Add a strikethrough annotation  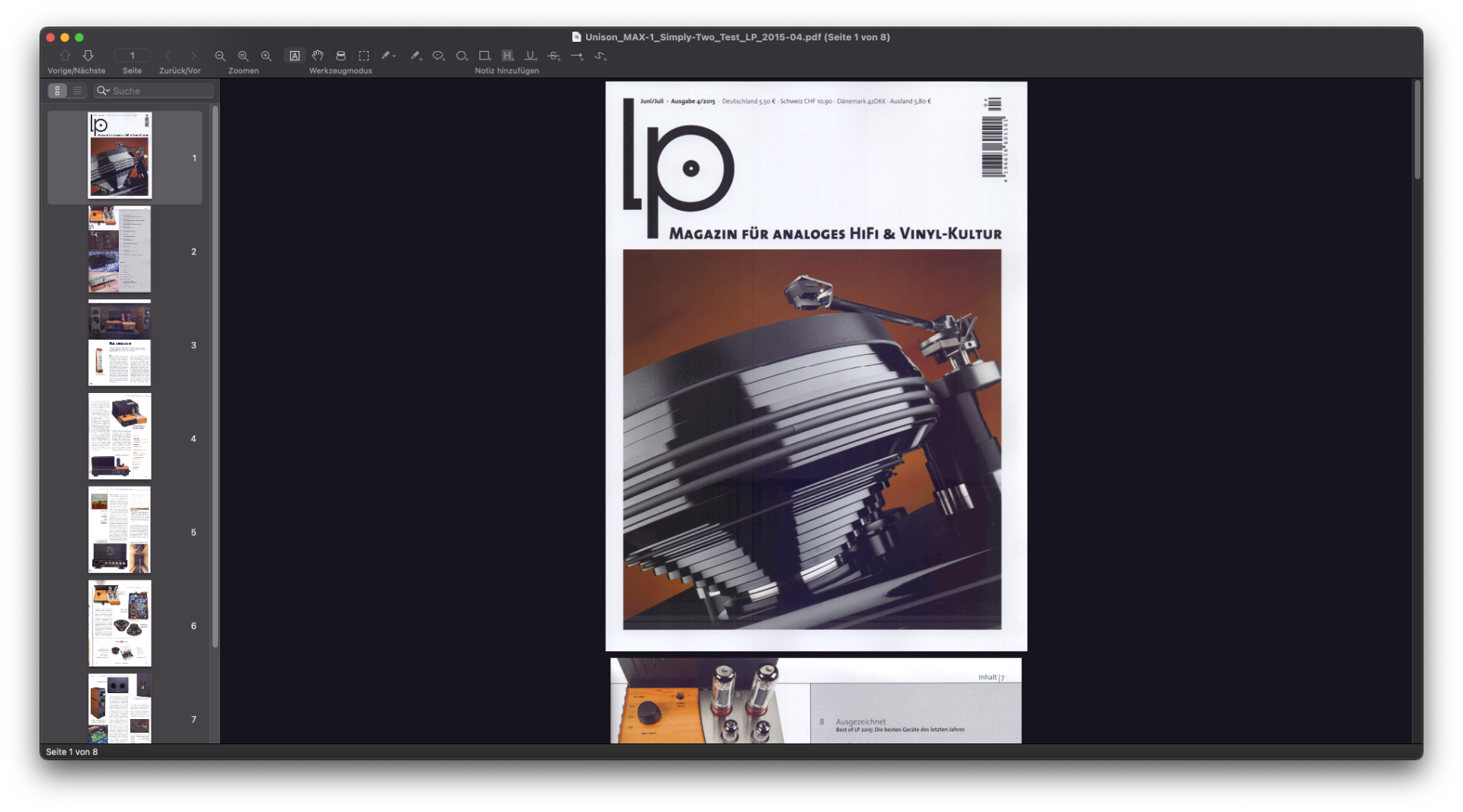point(554,56)
